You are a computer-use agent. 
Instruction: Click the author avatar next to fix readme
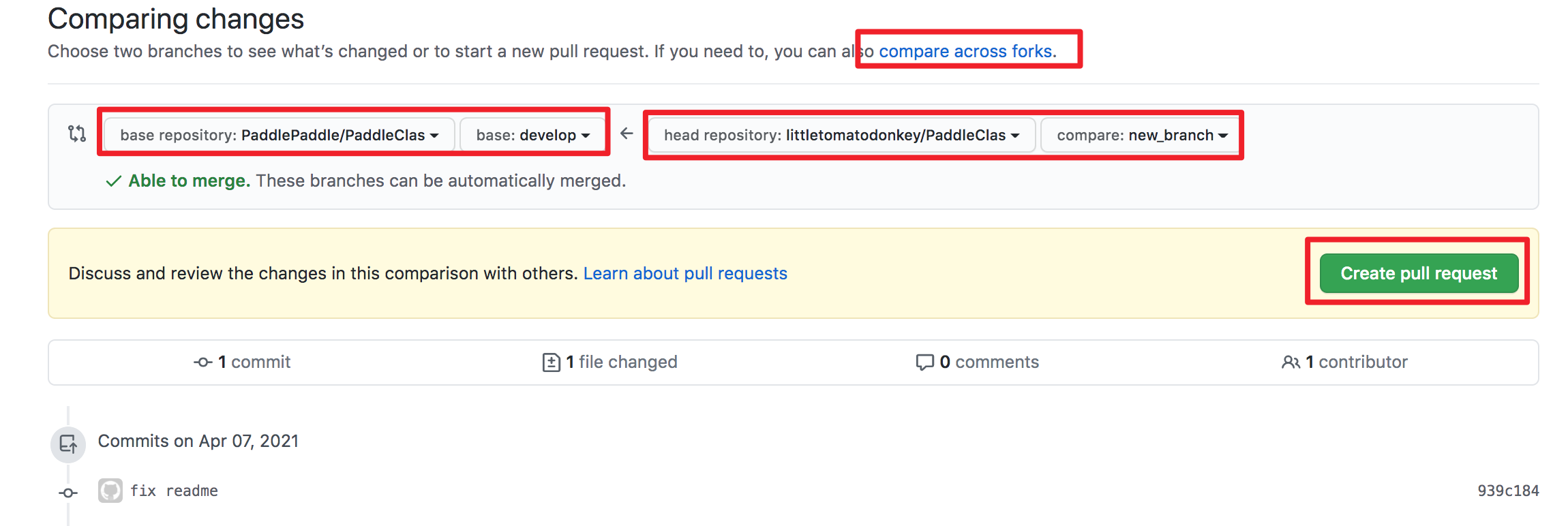point(110,491)
